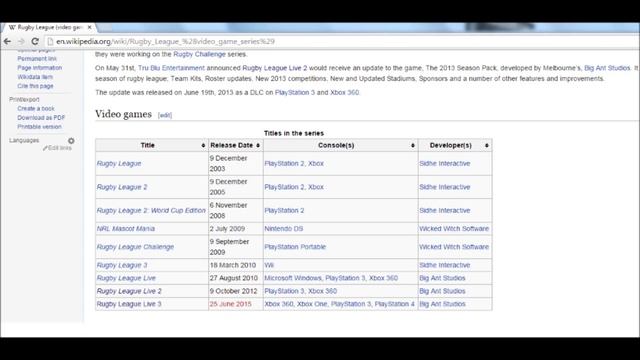640x360 pixels.
Task: Click Wii console link
Action: pyautogui.click(x=269, y=265)
